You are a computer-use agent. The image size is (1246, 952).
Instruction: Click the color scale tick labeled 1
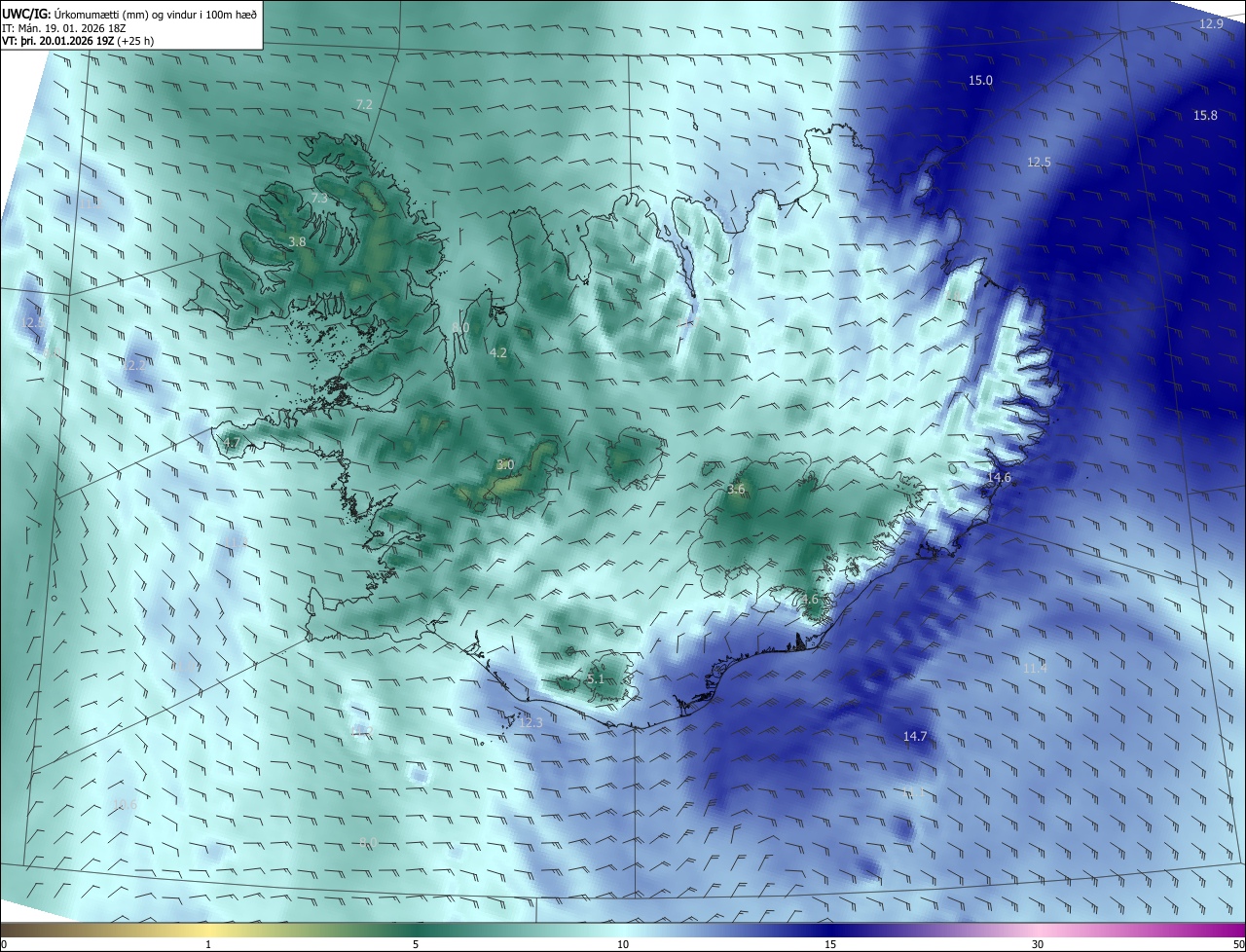tap(208, 944)
